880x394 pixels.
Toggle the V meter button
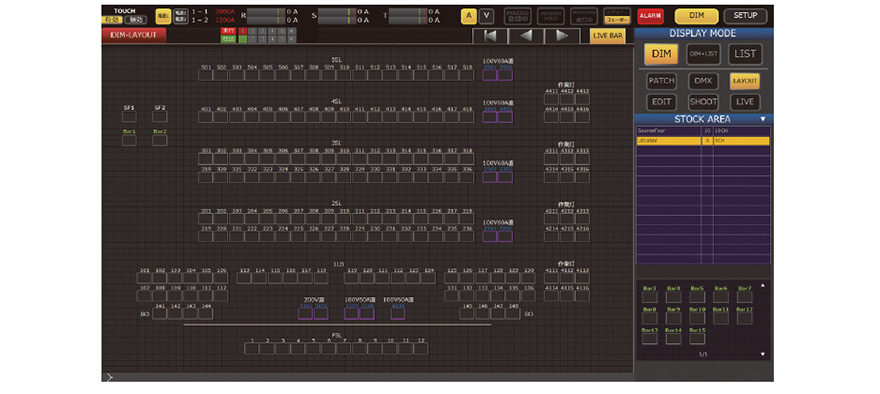487,16
